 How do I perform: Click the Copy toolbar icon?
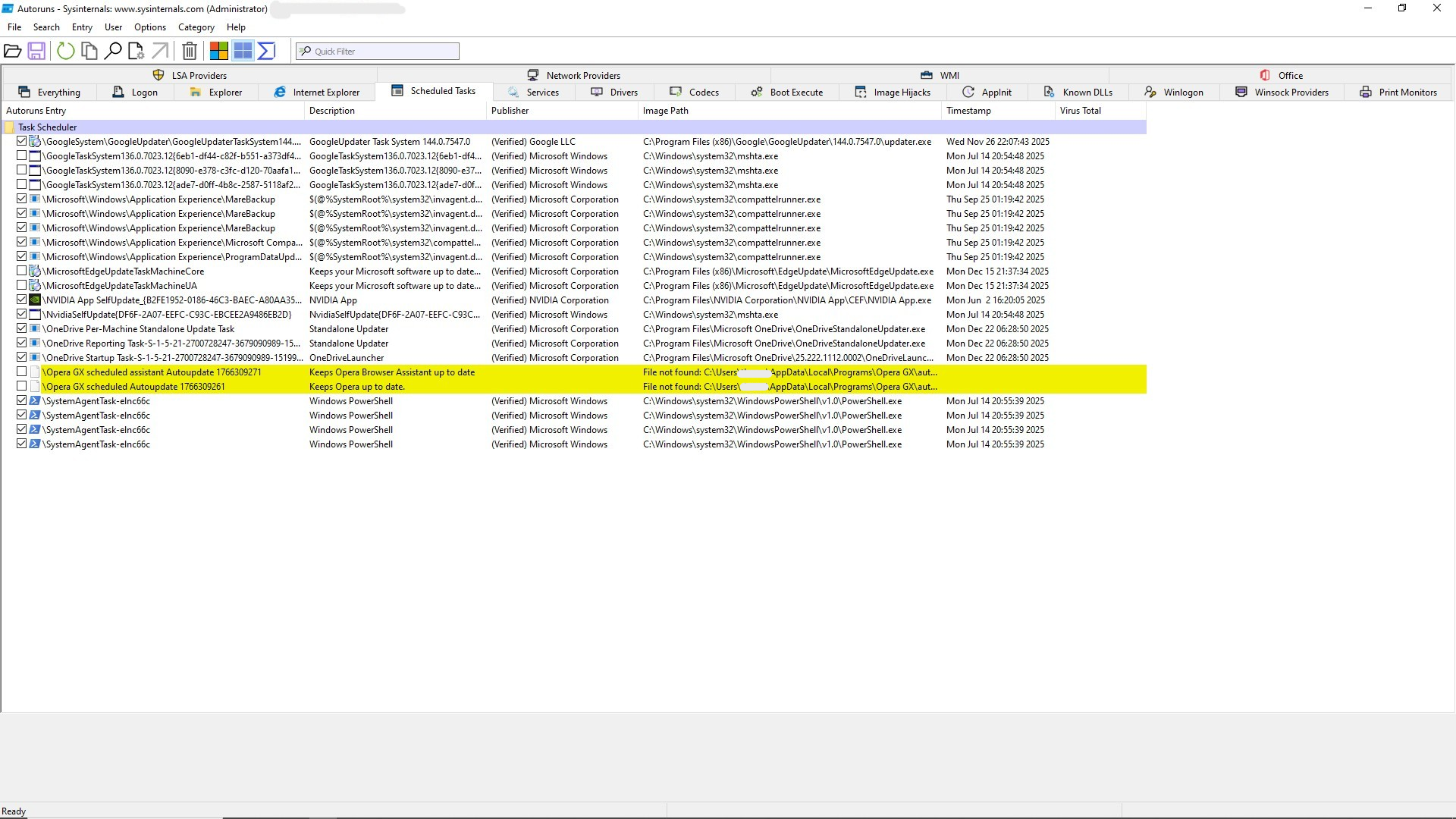[89, 51]
